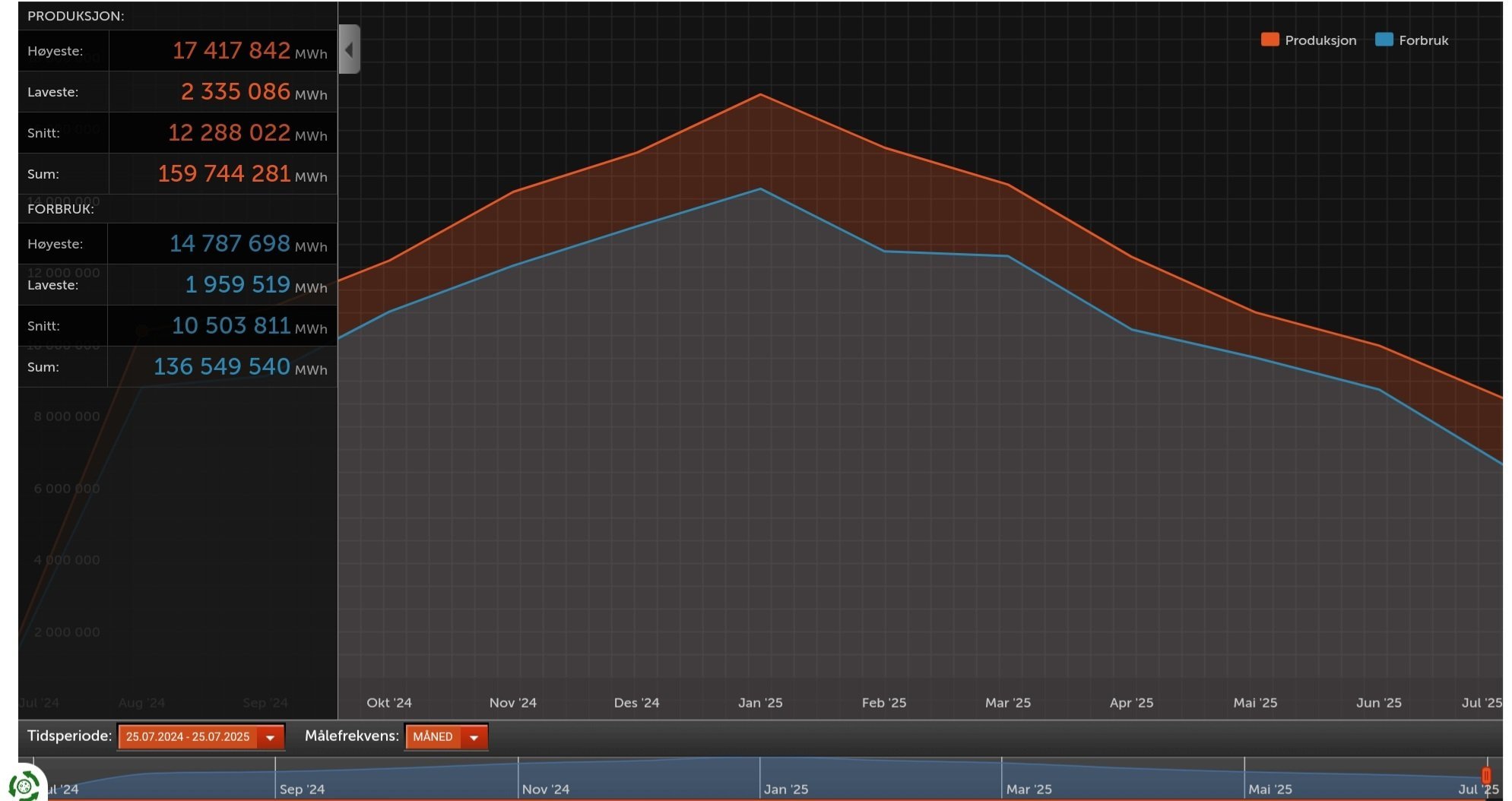Click the production peak point at Jan '25
Viewport: 1512px width, 801px height.
[x=760, y=94]
